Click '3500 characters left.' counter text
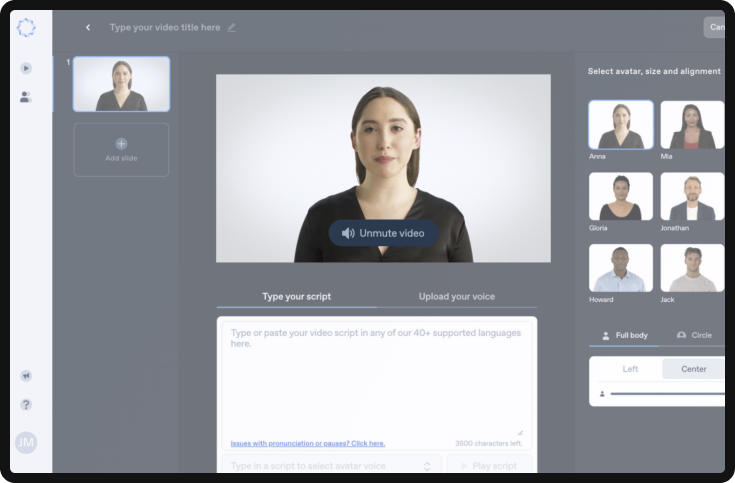This screenshot has height=483, width=735. point(488,443)
